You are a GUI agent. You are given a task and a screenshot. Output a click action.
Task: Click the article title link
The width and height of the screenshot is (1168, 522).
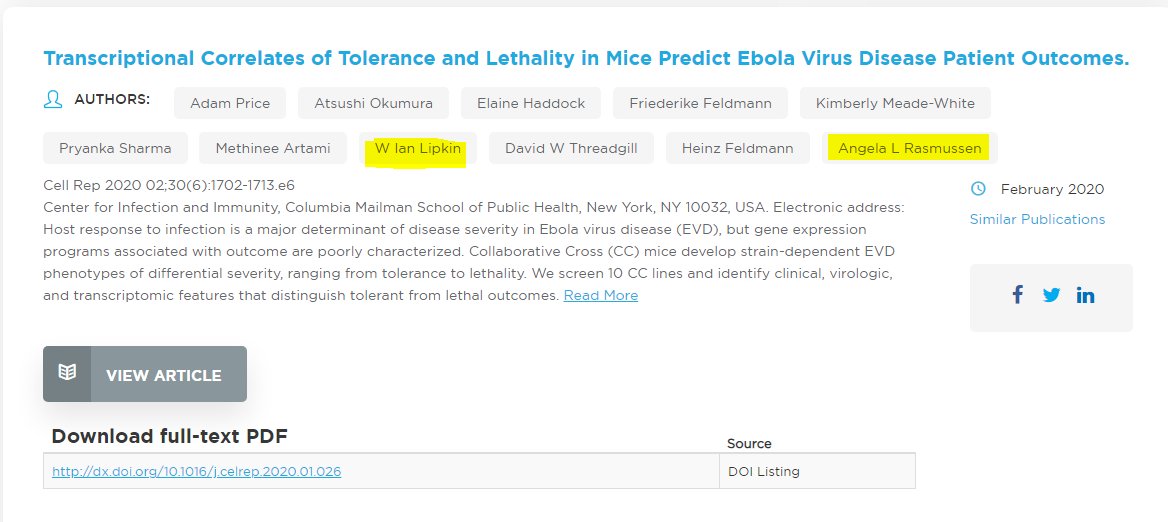(586, 58)
